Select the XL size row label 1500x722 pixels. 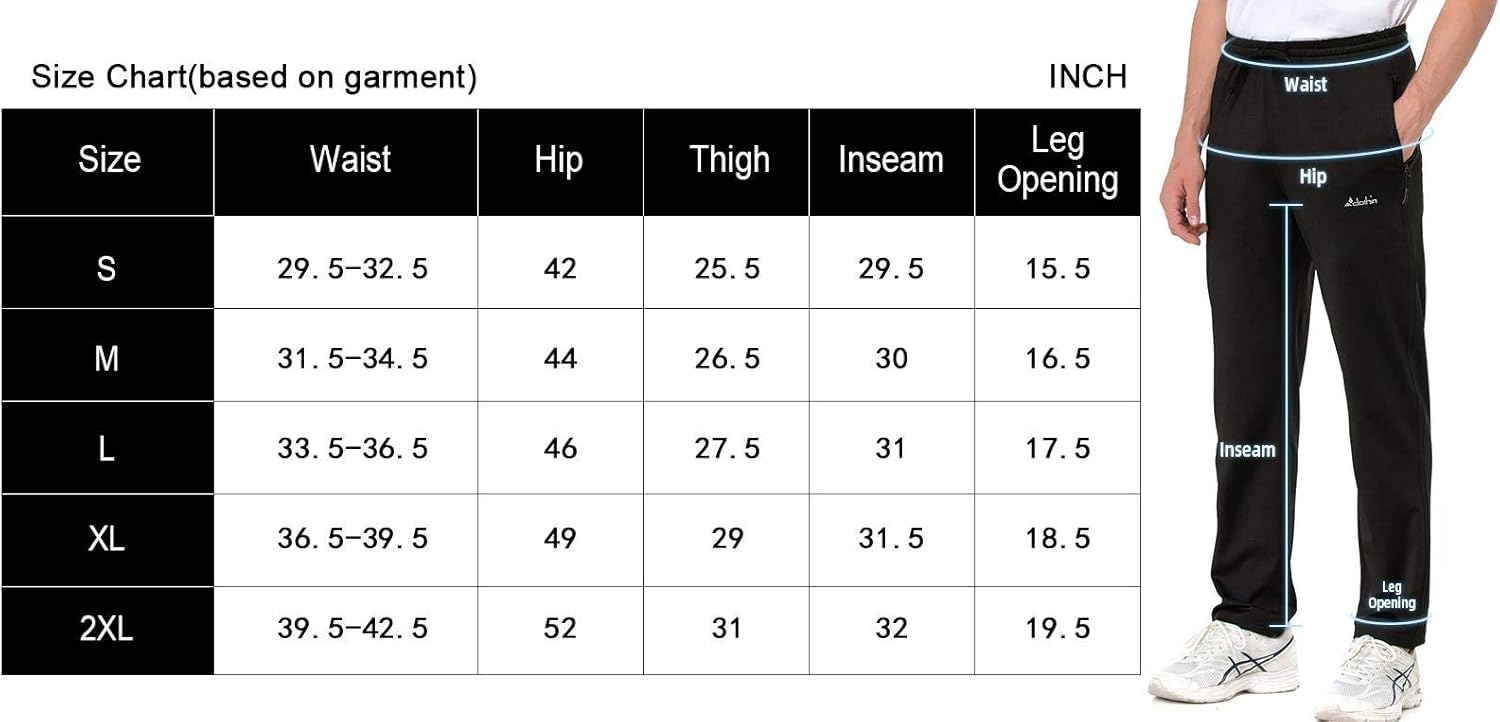106,539
